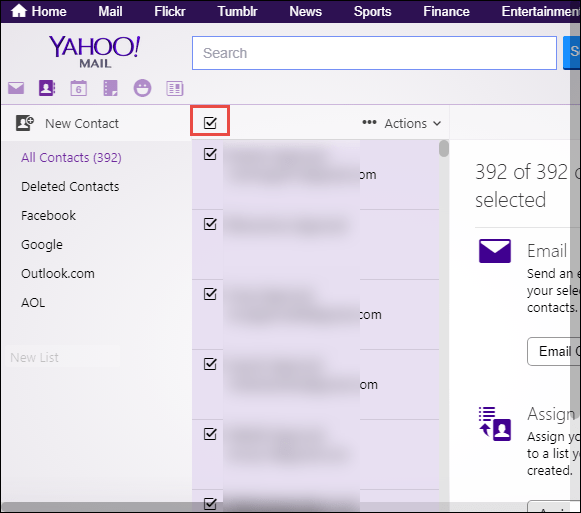Open News in the top navigation
This screenshot has width=581, height=513.
305,11
